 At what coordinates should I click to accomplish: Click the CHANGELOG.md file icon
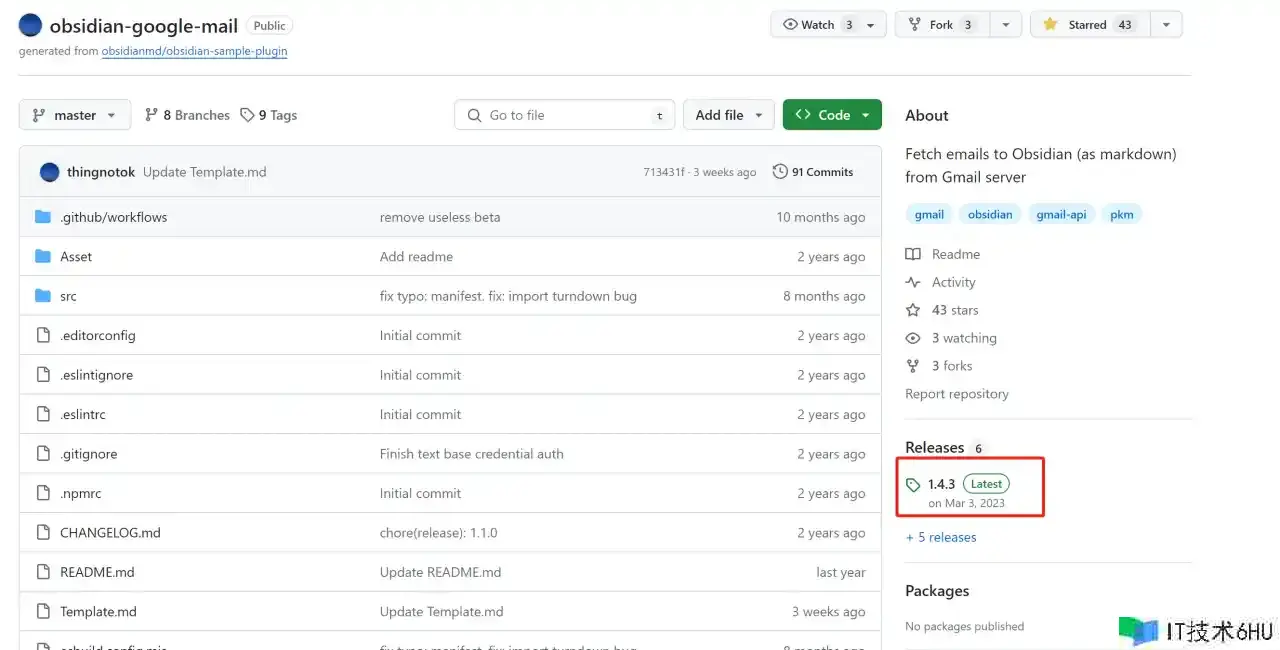coord(42,533)
